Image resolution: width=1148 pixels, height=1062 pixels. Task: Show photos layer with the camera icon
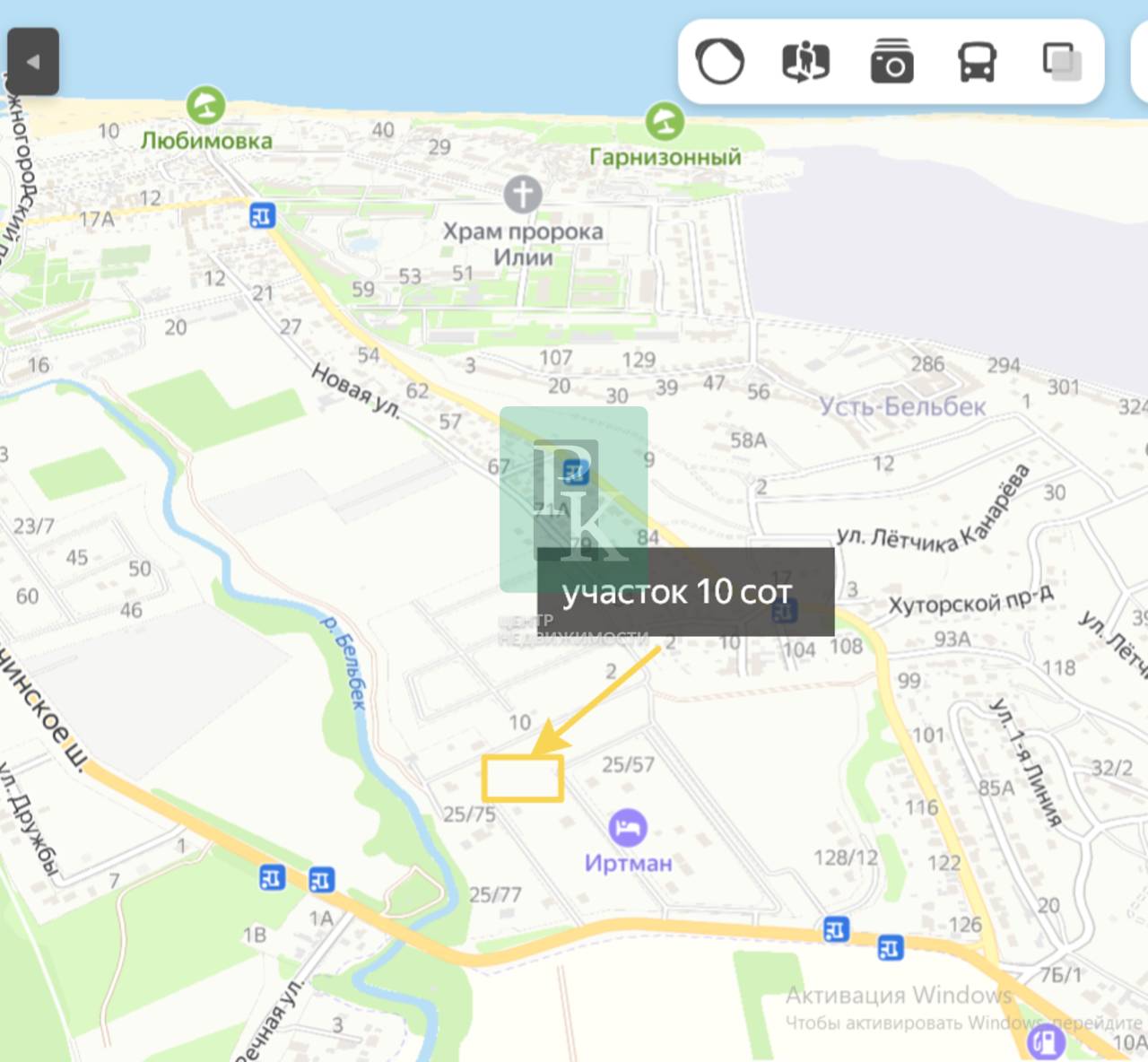[x=891, y=61]
